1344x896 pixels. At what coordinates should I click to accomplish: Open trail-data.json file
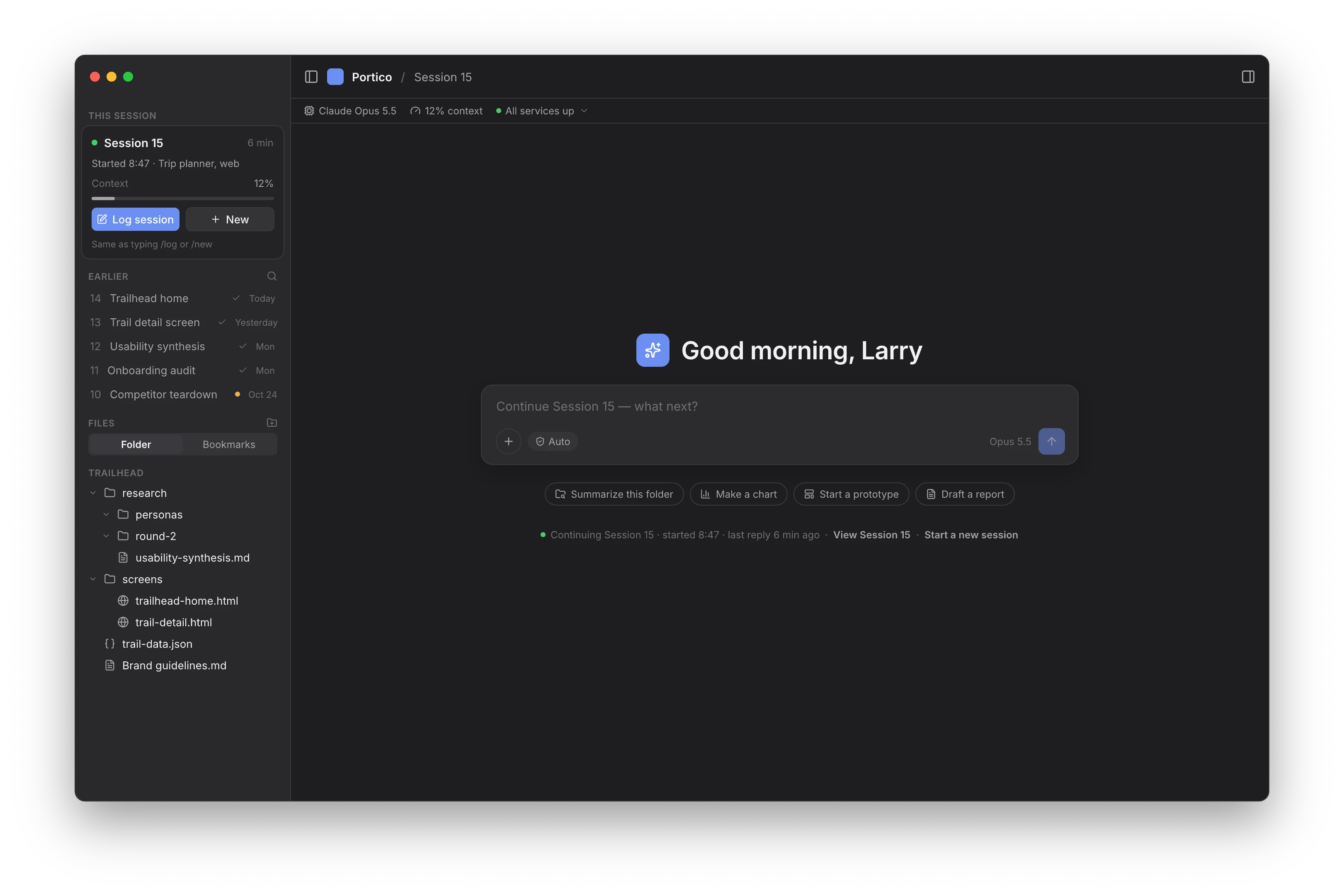click(x=183, y=644)
